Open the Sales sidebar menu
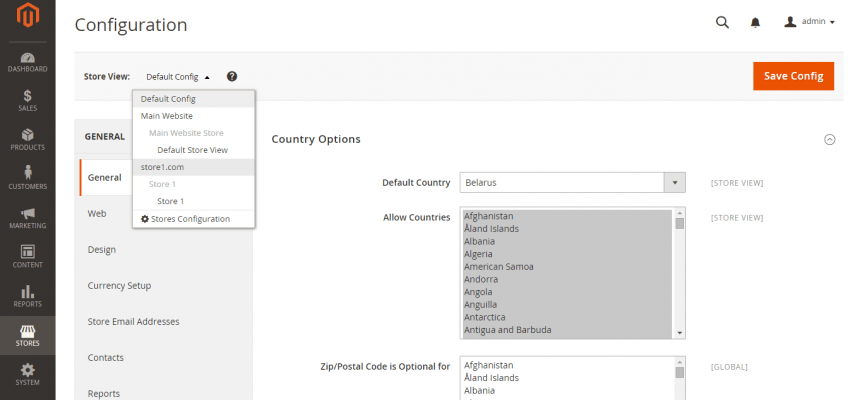The width and height of the screenshot is (850, 400). coord(28,101)
